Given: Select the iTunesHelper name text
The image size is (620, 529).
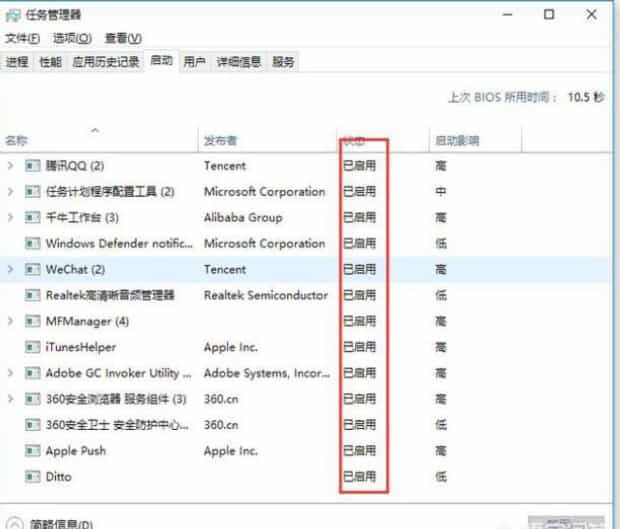Looking at the screenshot, I should tap(81, 347).
